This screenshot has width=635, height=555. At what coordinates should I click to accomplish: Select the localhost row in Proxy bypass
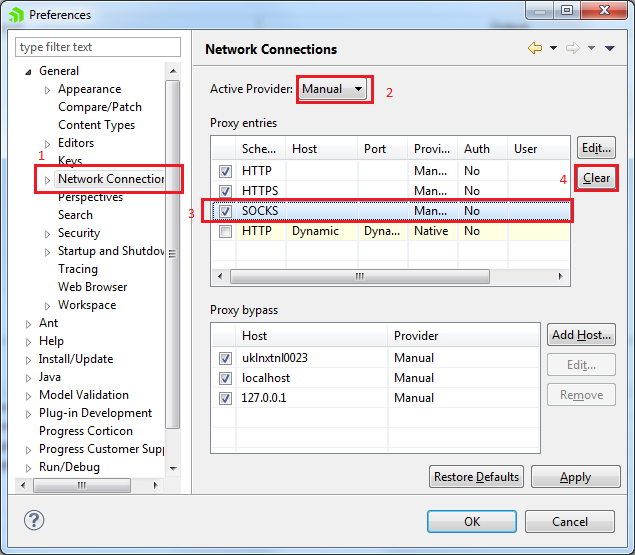point(375,378)
